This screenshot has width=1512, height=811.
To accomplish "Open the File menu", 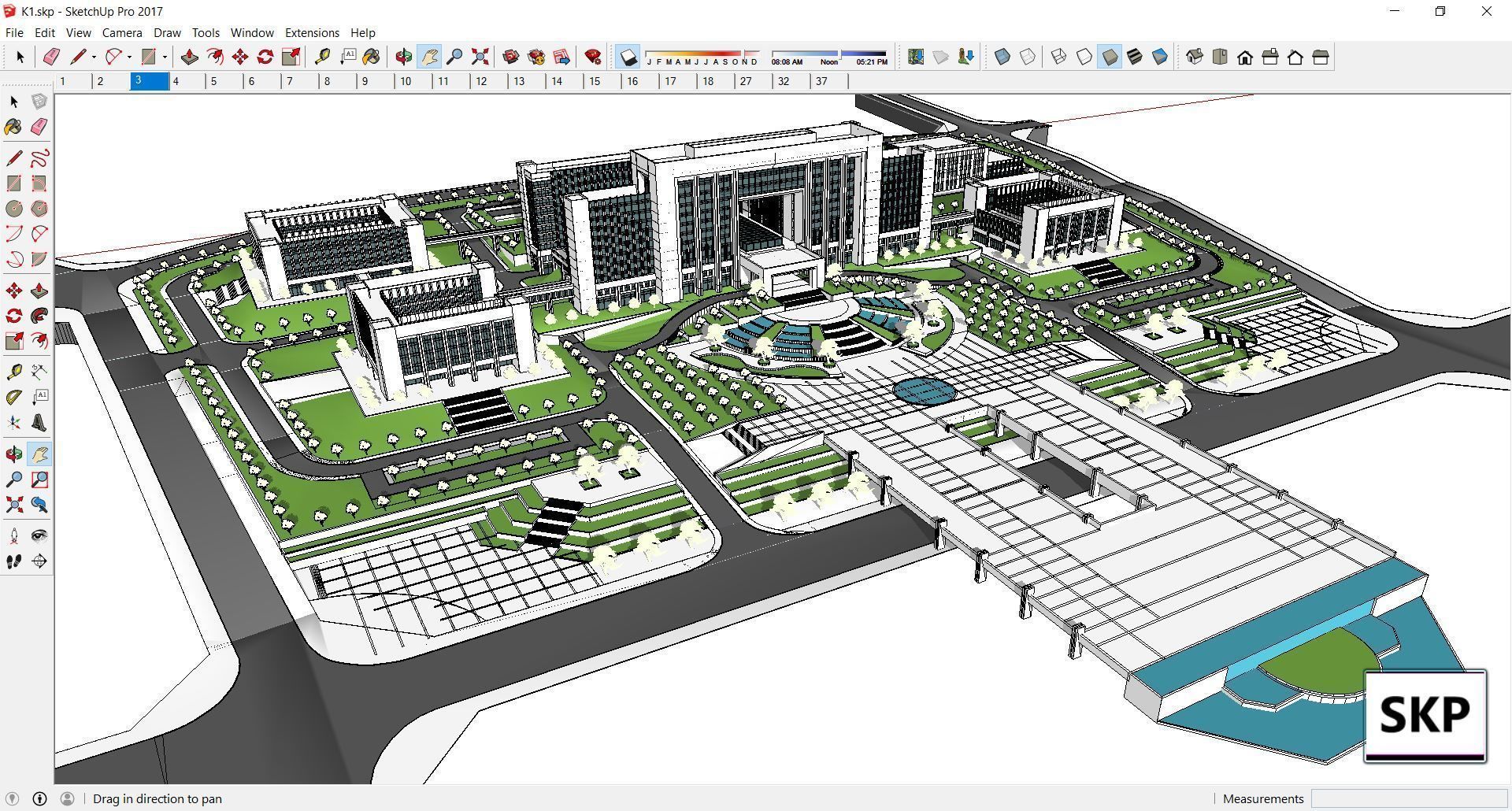I will [x=14, y=32].
